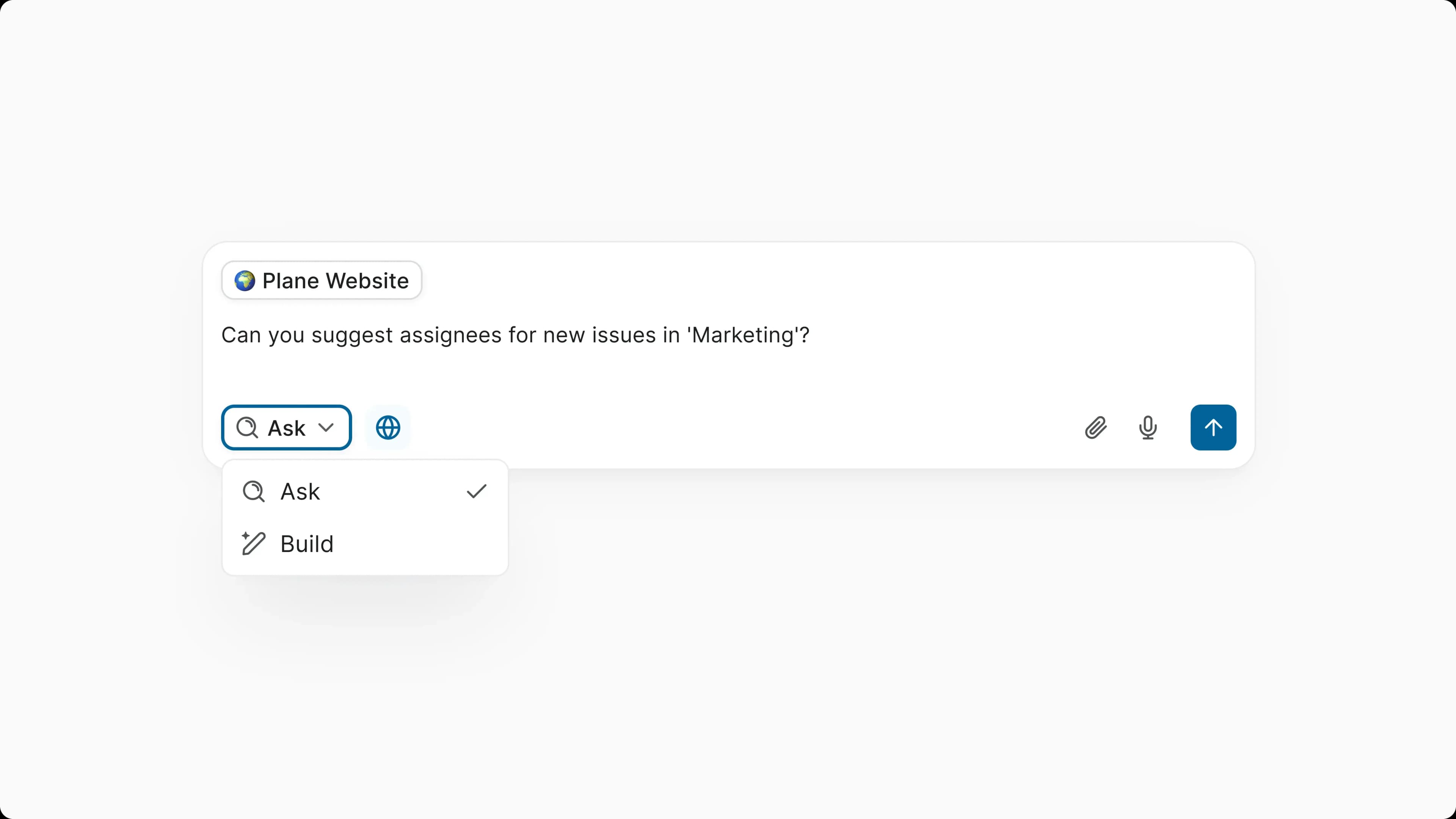This screenshot has width=1456, height=819.
Task: Start voice input with the microphone icon
Action: coord(1147,428)
